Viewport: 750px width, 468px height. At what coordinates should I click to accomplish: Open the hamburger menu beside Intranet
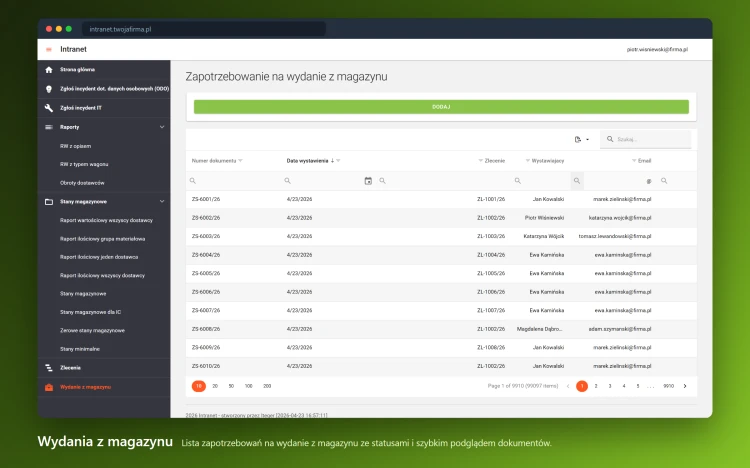[49, 49]
